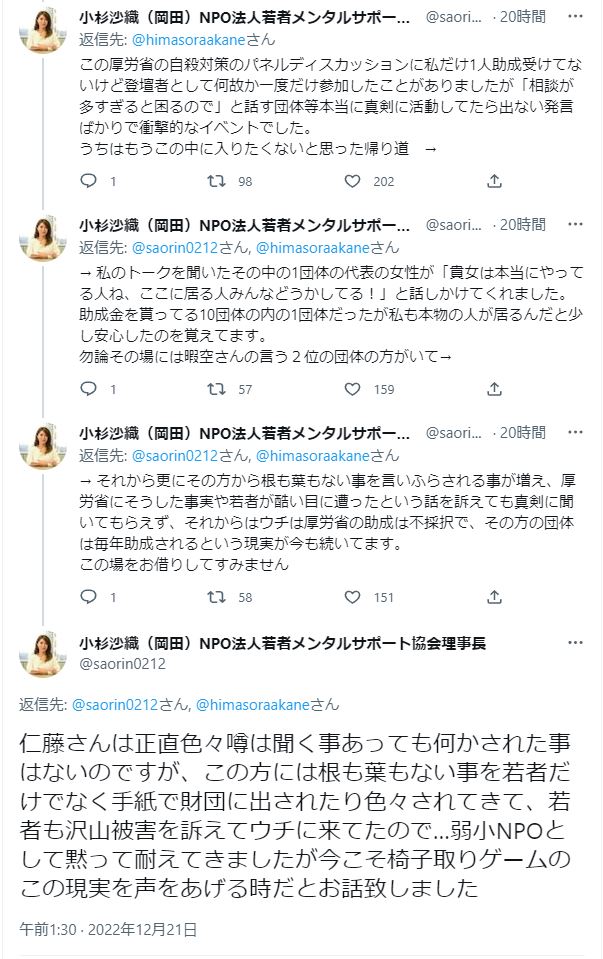Open the third tweet's more options menu

[575, 433]
